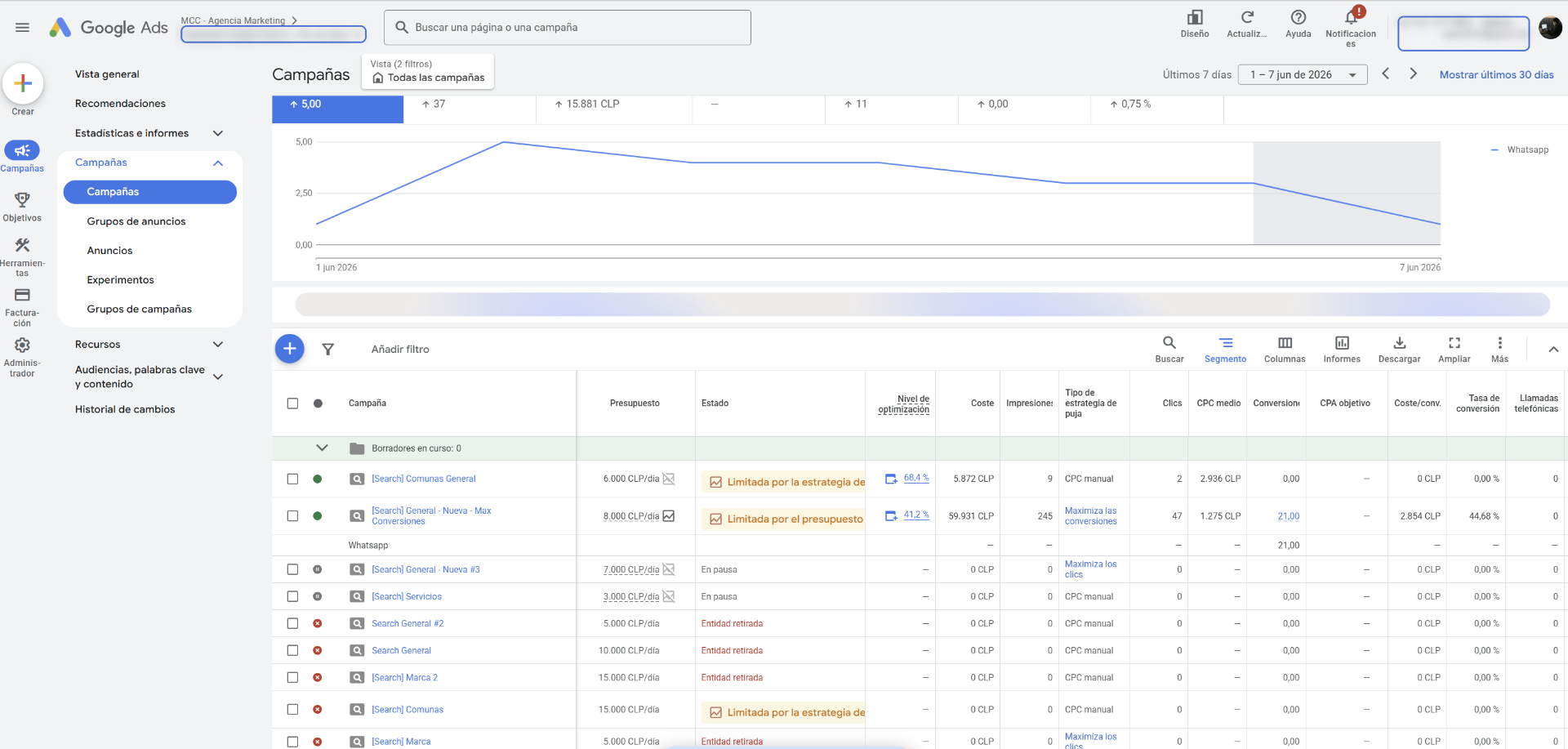Screen dimensions: 1568x749
Task: Toggle the select-all campaigns checkbox
Action: pos(292,403)
